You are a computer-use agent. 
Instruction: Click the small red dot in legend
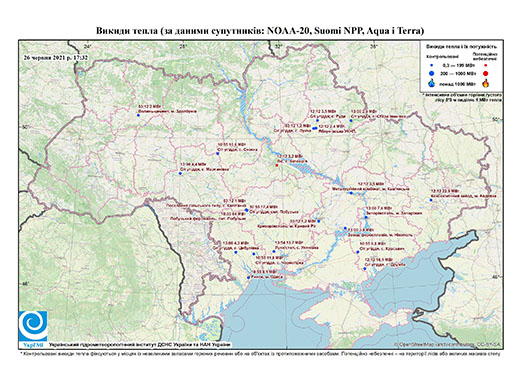485,65
